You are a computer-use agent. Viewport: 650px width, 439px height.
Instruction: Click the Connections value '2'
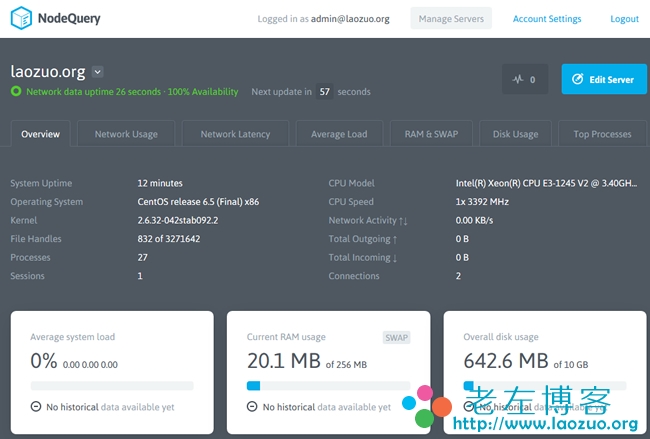458,276
